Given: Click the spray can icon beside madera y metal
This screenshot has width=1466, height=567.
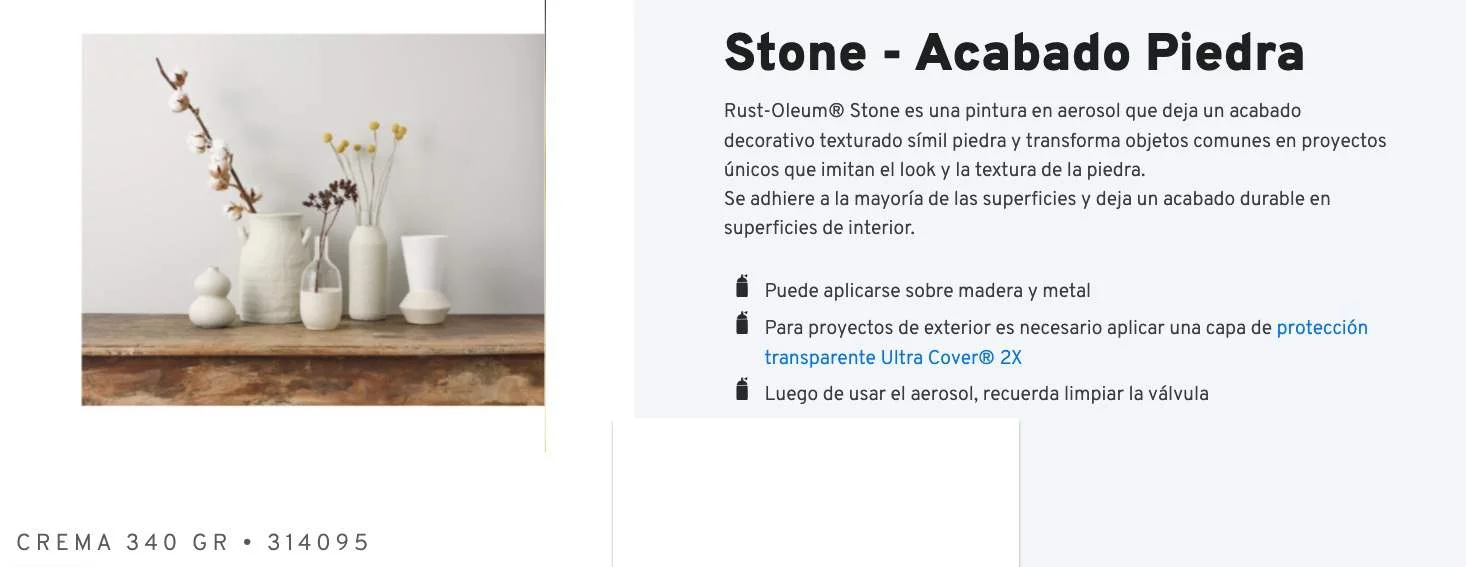Looking at the screenshot, I should 742,287.
